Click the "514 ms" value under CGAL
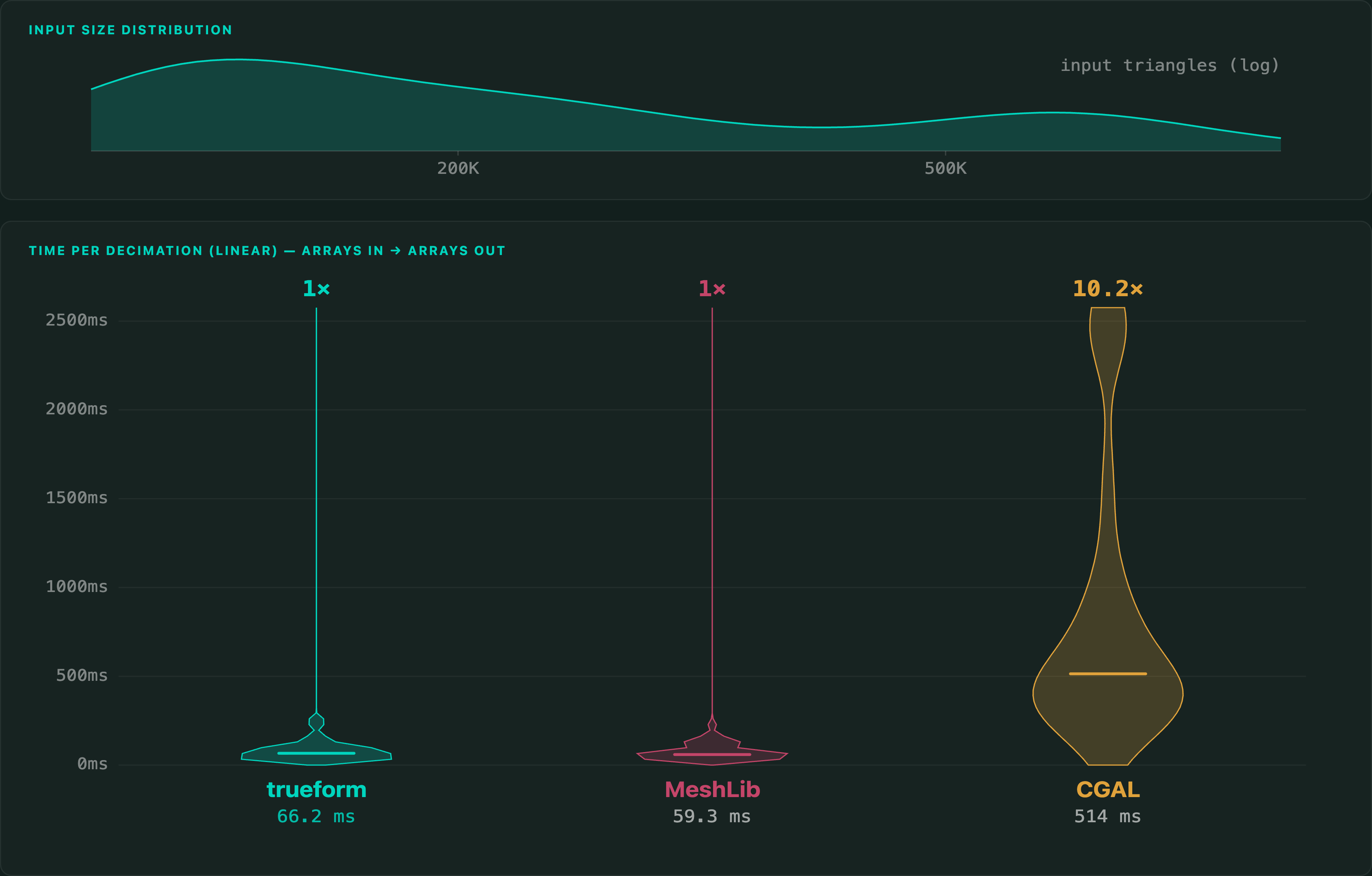The image size is (1372, 876). [x=1108, y=817]
